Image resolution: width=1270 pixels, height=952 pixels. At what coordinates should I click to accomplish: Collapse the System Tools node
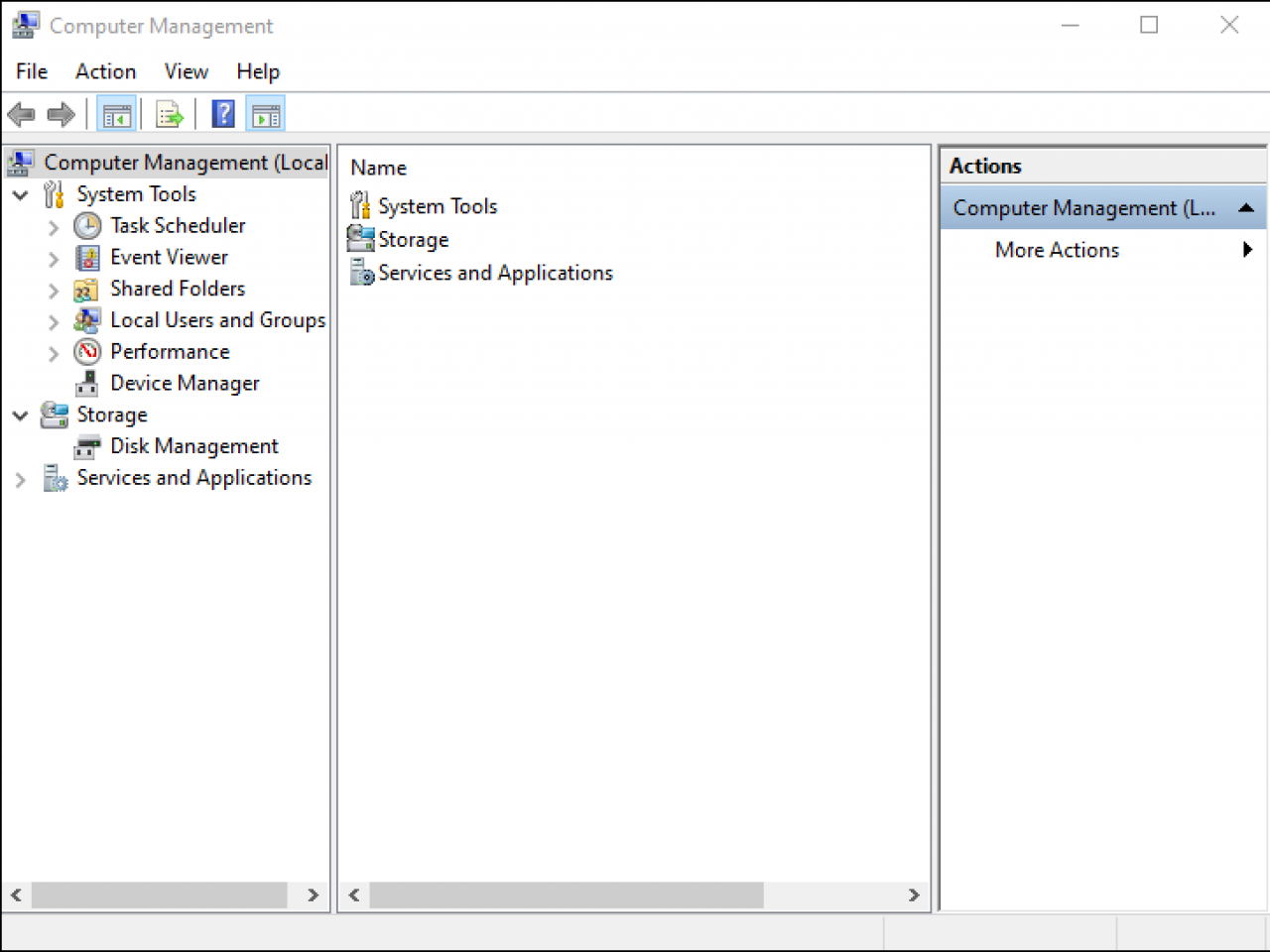coord(20,194)
